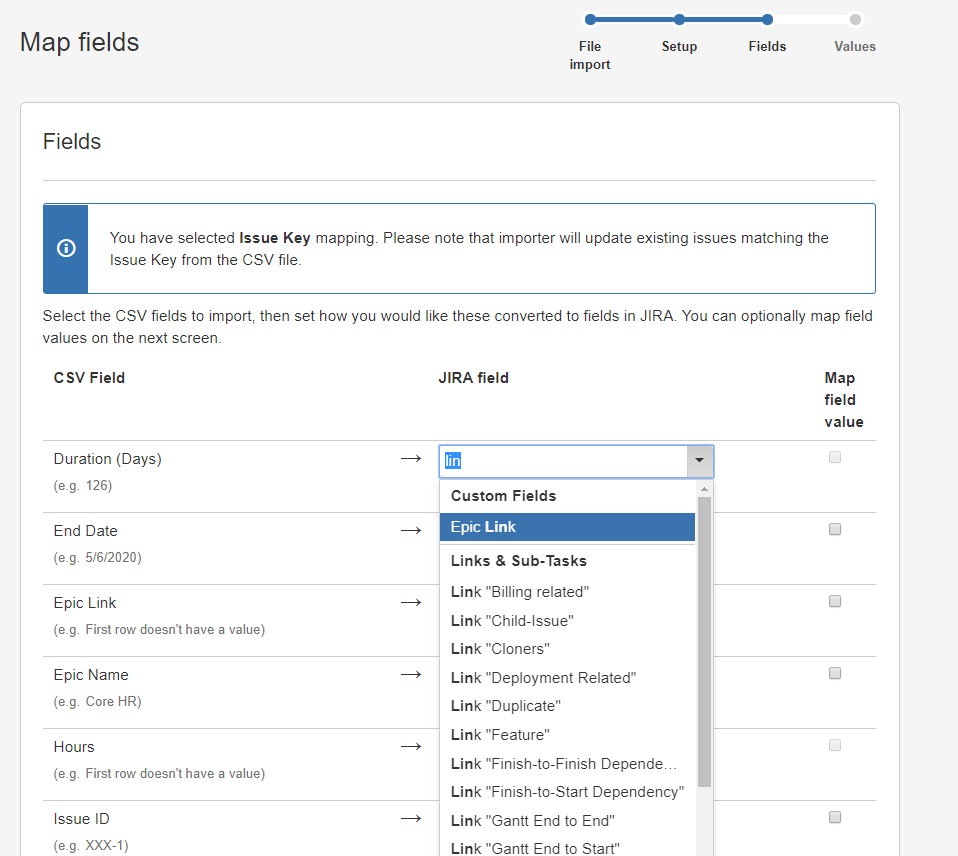
Task: Click the JIRA field search input
Action: click(562, 461)
